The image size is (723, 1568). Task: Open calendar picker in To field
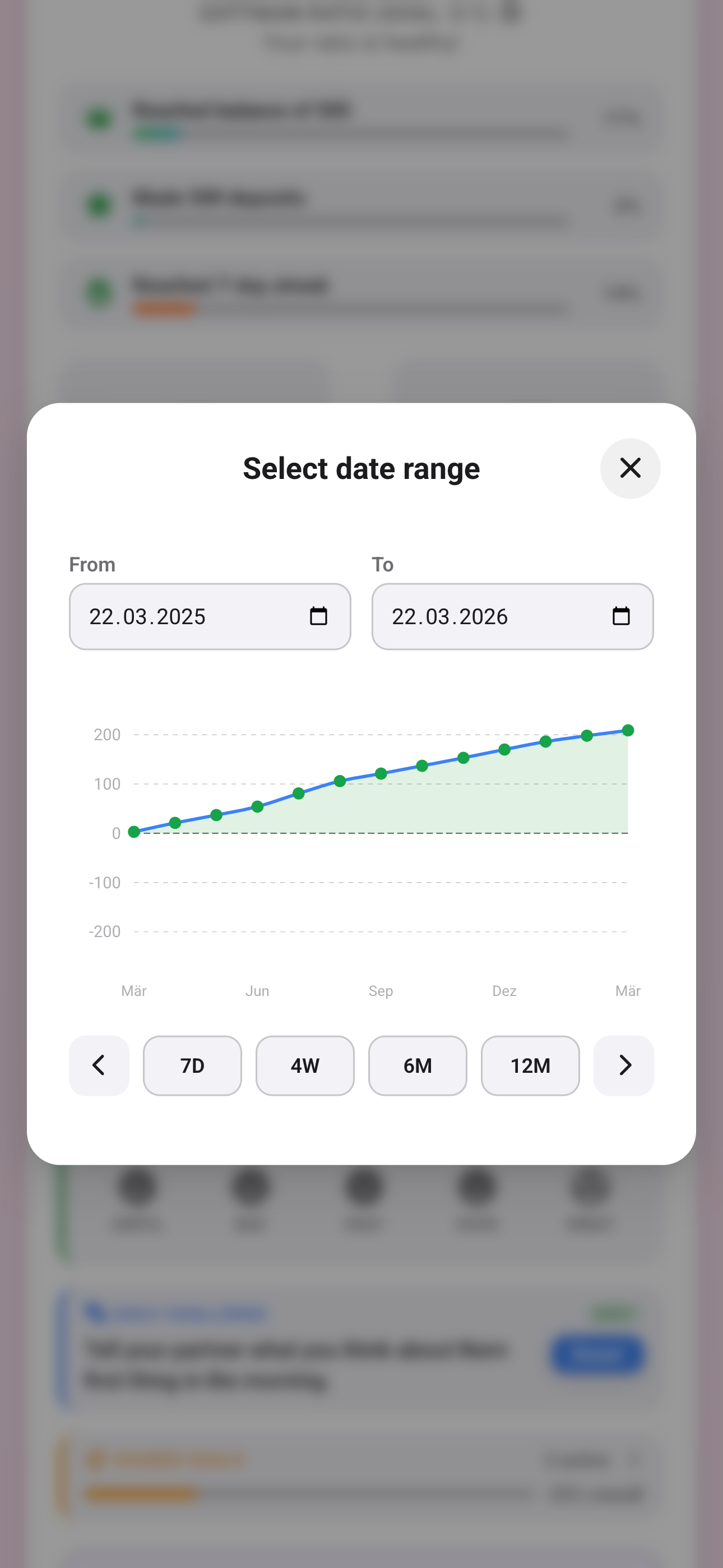pos(621,616)
